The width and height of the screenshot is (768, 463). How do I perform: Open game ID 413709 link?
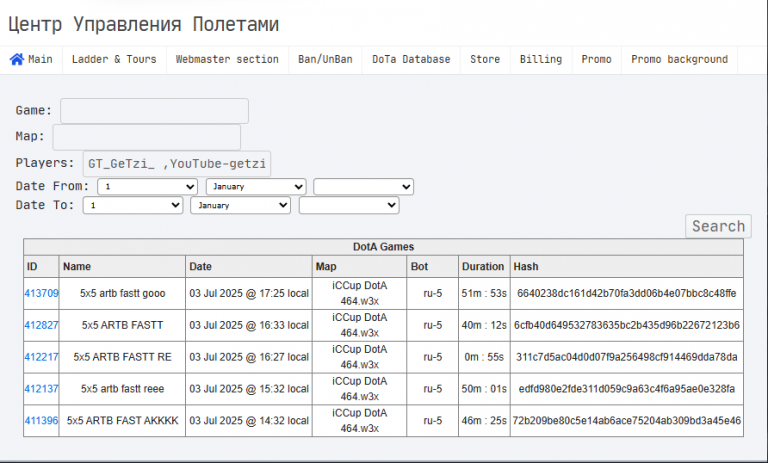(42, 293)
